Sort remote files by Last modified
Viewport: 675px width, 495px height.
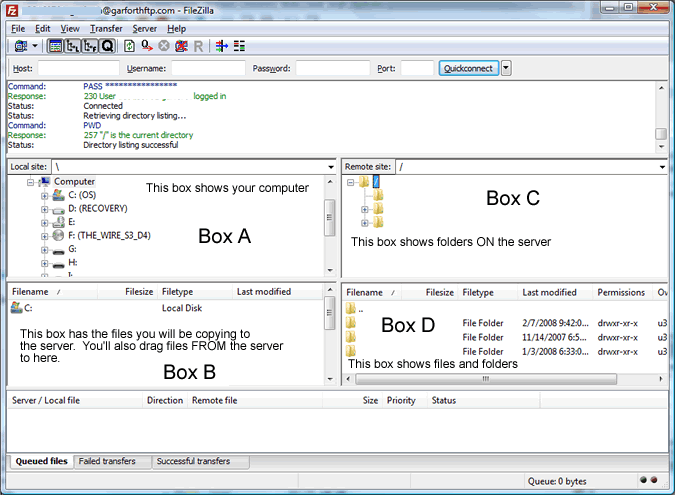549,292
